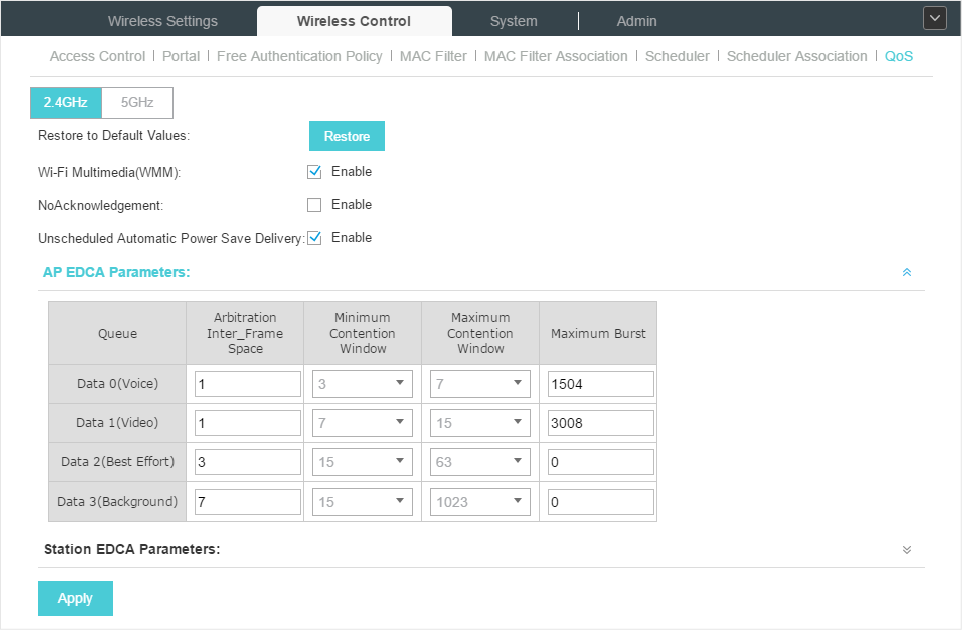Open Maximum Contention Window dropdown for Background
The height and width of the screenshot is (630, 962).
480,502
